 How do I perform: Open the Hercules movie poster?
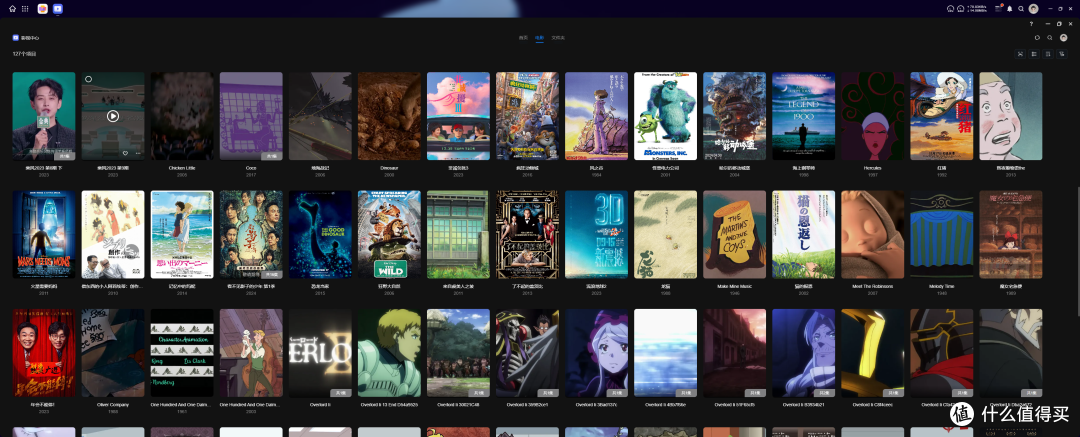[873, 116]
